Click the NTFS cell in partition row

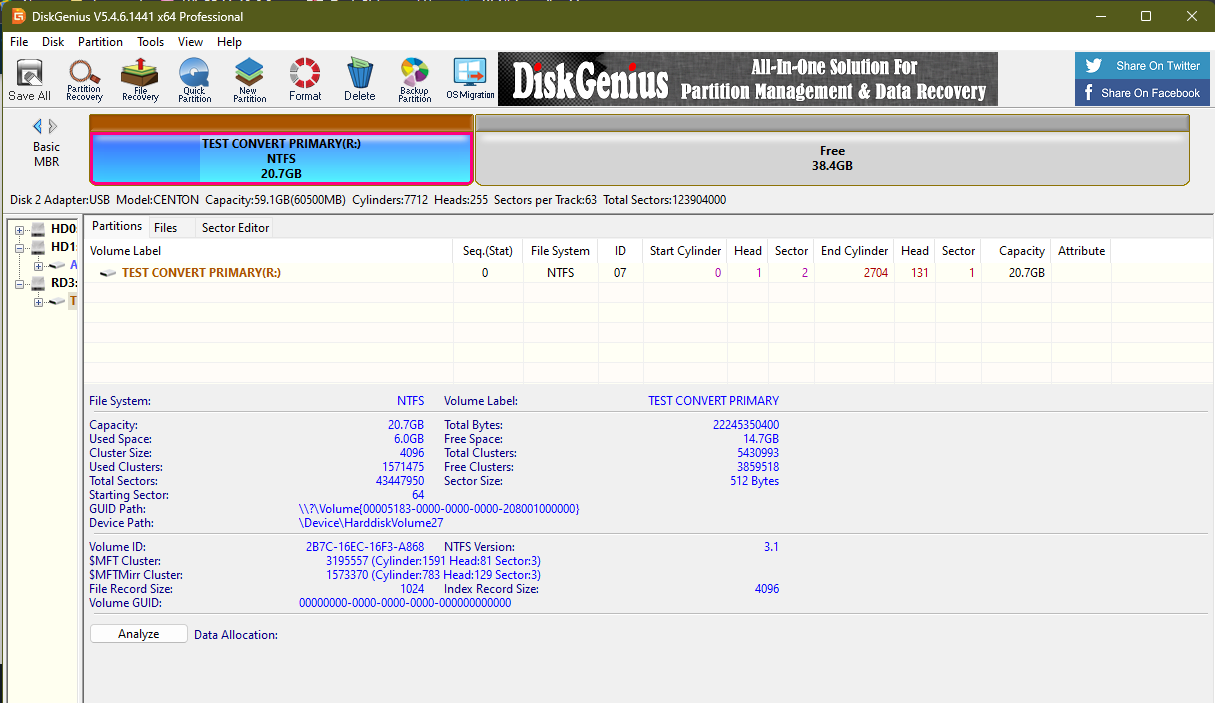click(x=560, y=273)
